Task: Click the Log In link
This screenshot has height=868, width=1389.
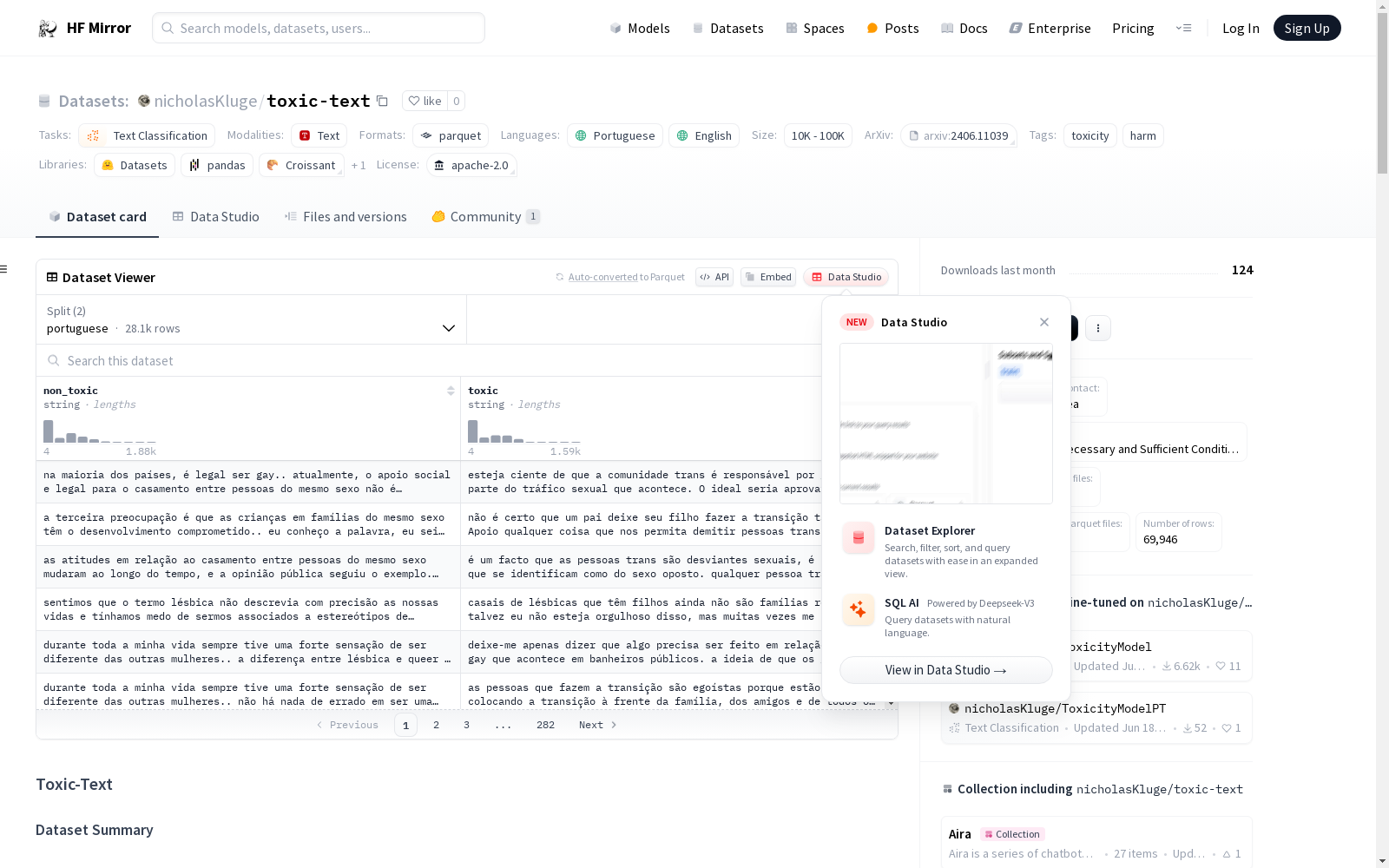Action: 1241,28
